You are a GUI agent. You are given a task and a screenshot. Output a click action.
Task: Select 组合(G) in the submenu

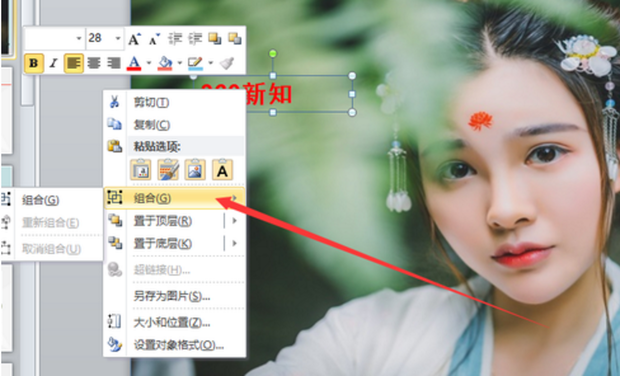(x=41, y=200)
